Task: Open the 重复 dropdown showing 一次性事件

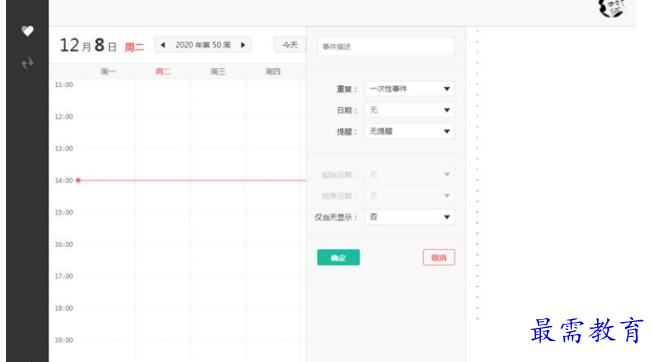Action: point(410,89)
